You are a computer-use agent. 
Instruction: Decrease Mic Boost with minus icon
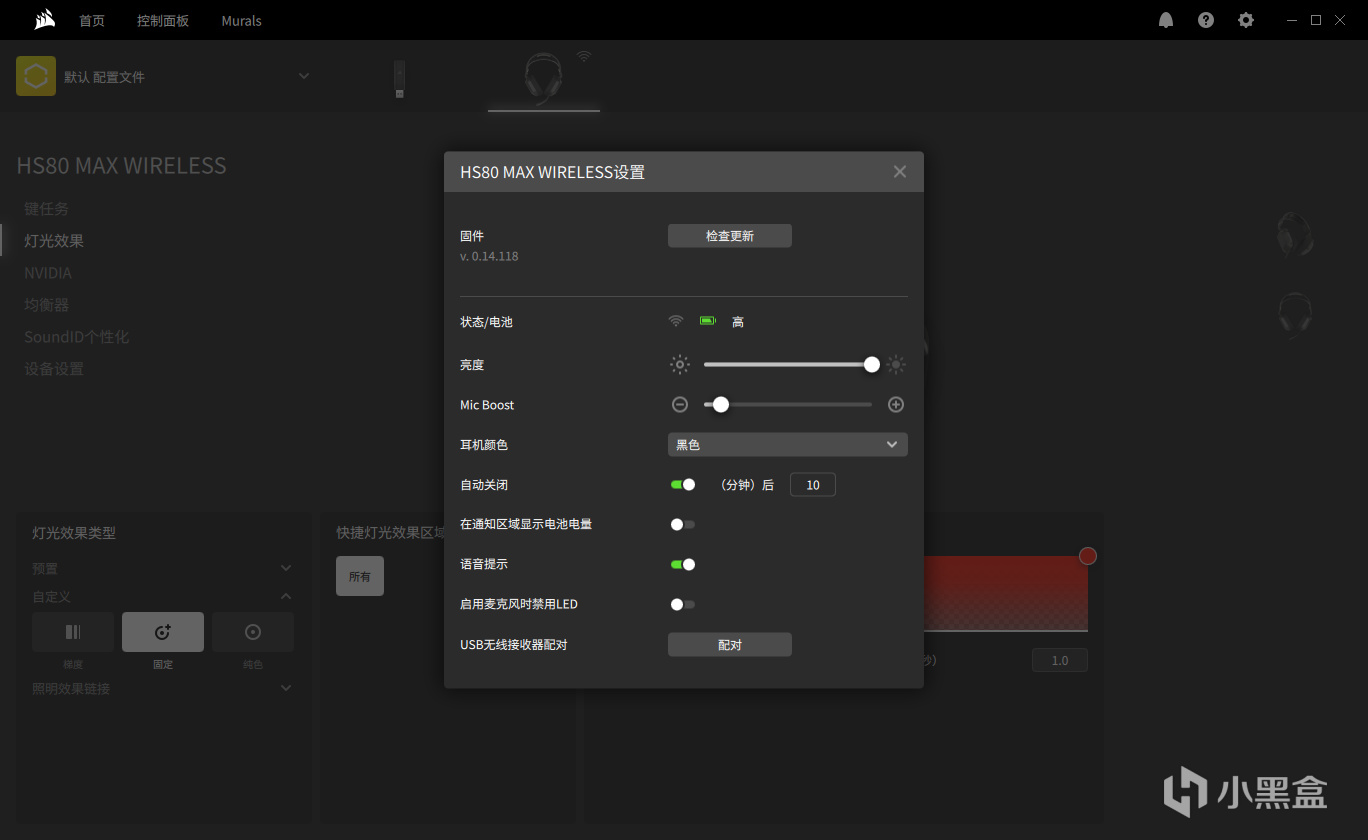tap(680, 405)
